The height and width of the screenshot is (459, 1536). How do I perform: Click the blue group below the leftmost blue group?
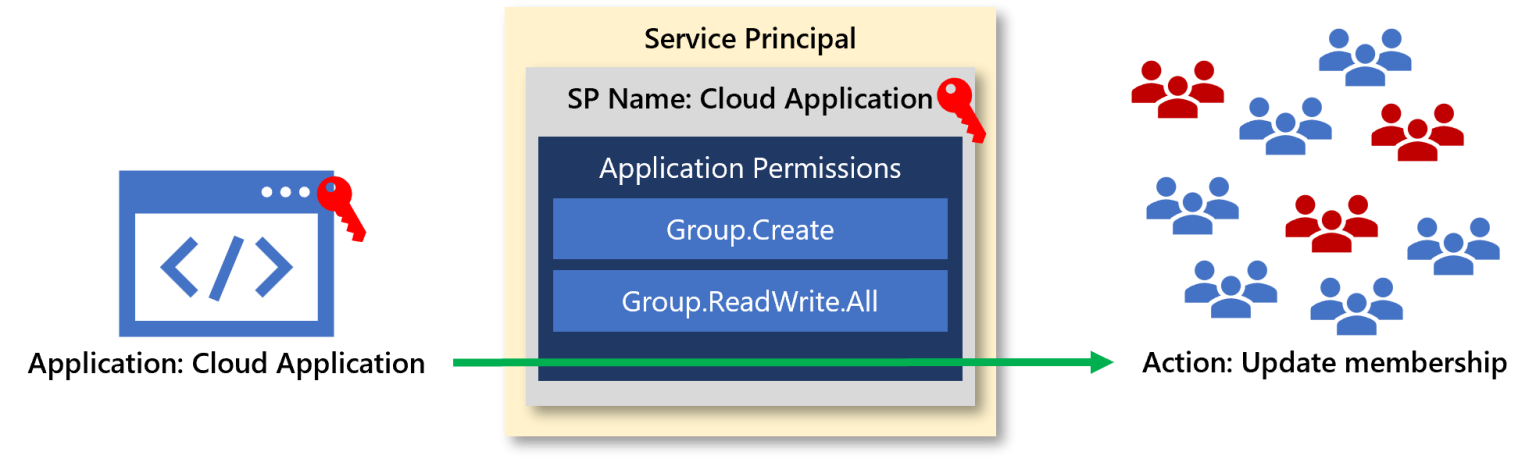[1230, 289]
